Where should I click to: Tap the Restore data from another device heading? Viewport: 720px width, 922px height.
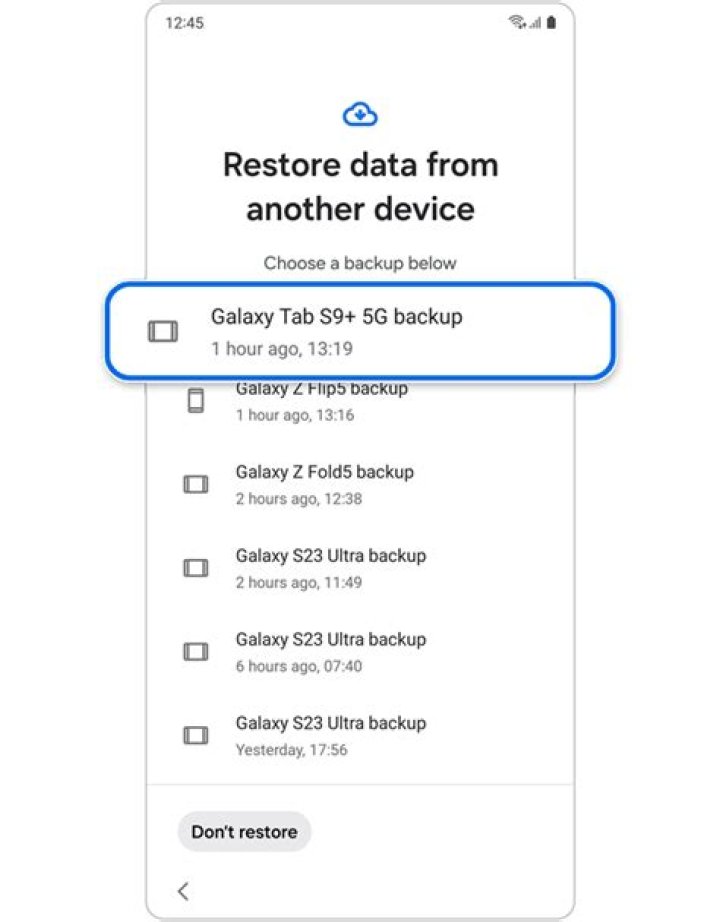tap(360, 187)
